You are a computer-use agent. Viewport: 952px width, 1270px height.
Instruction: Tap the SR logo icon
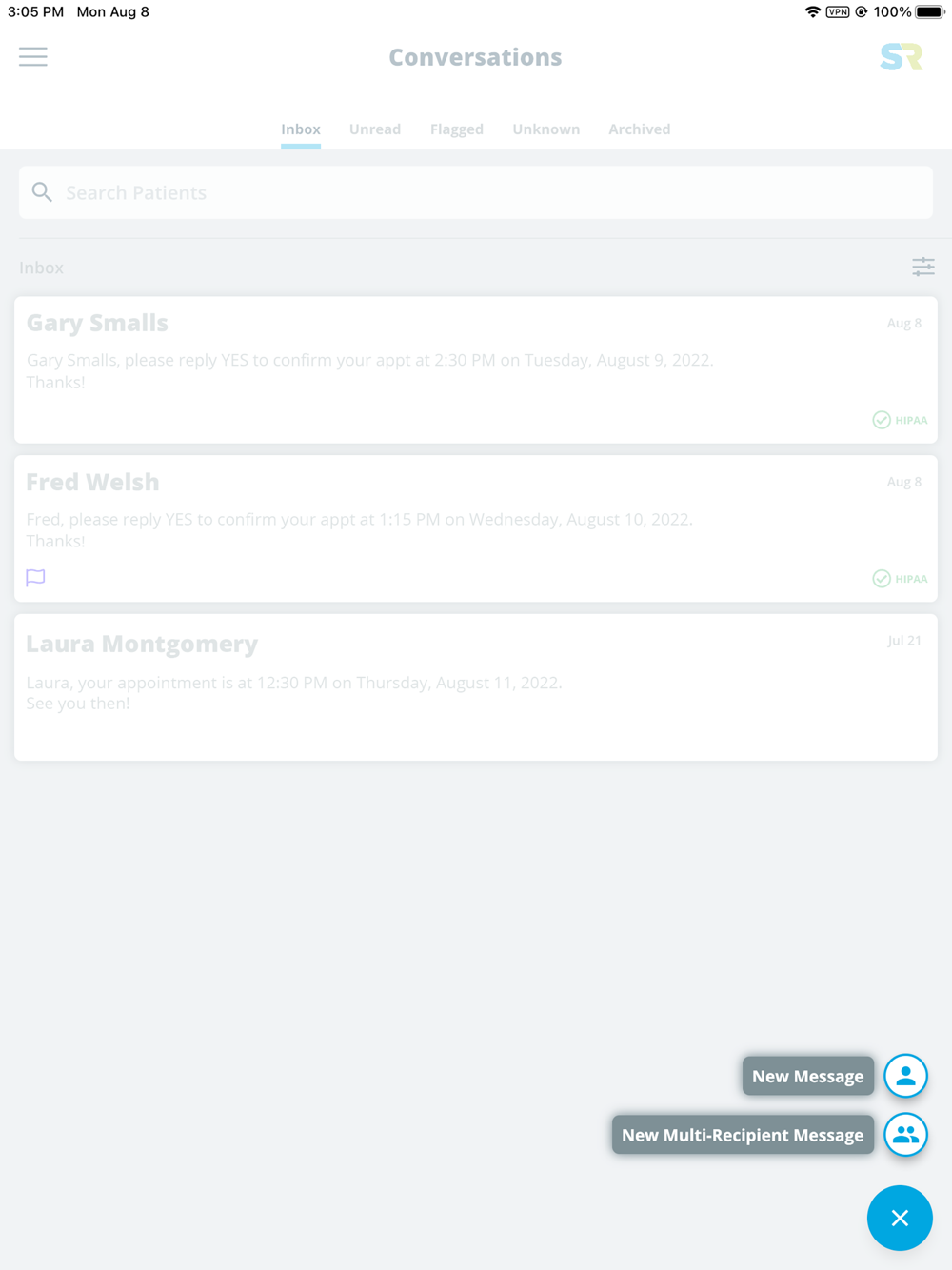point(901,57)
